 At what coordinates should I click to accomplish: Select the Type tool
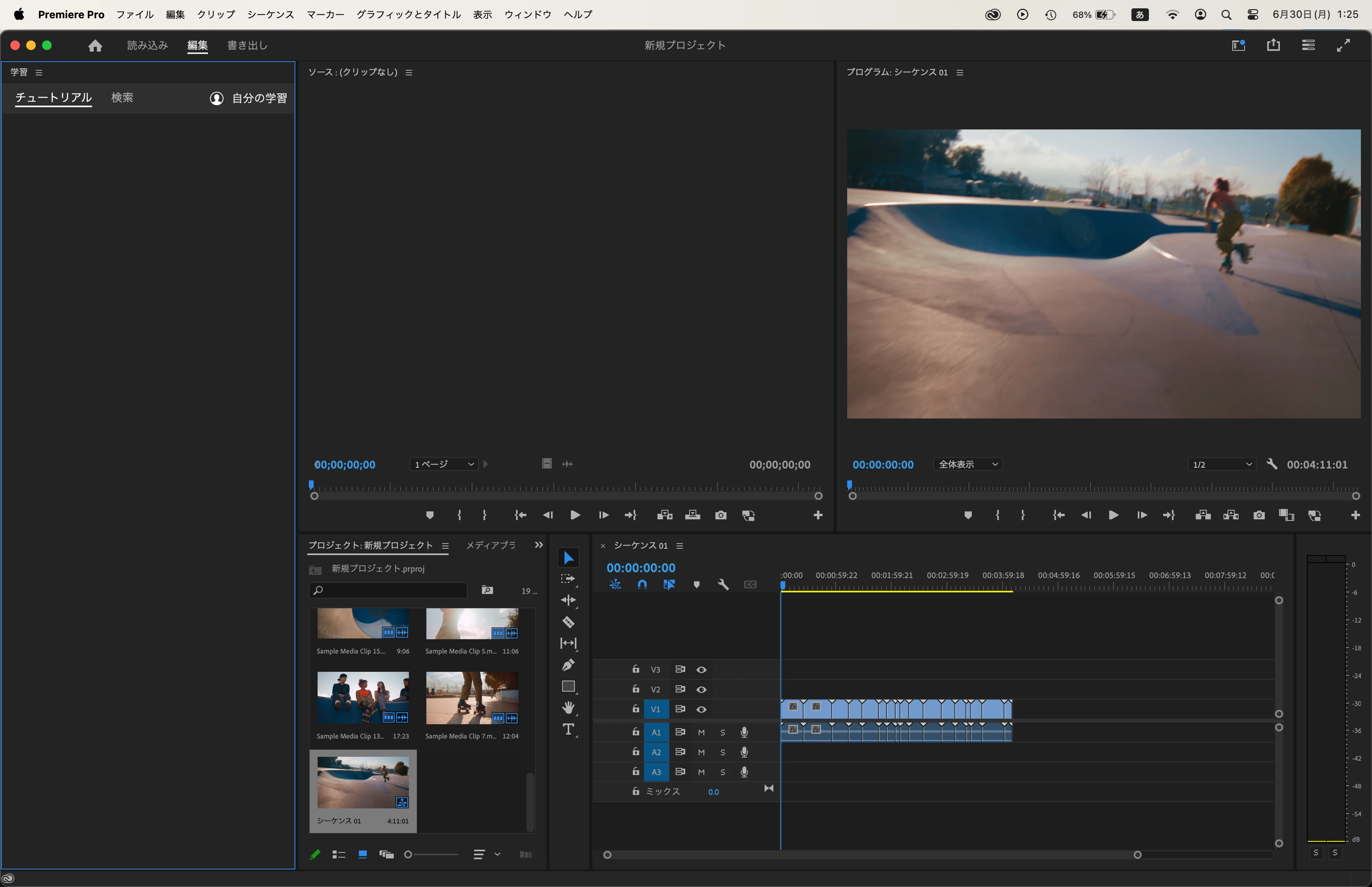point(568,729)
